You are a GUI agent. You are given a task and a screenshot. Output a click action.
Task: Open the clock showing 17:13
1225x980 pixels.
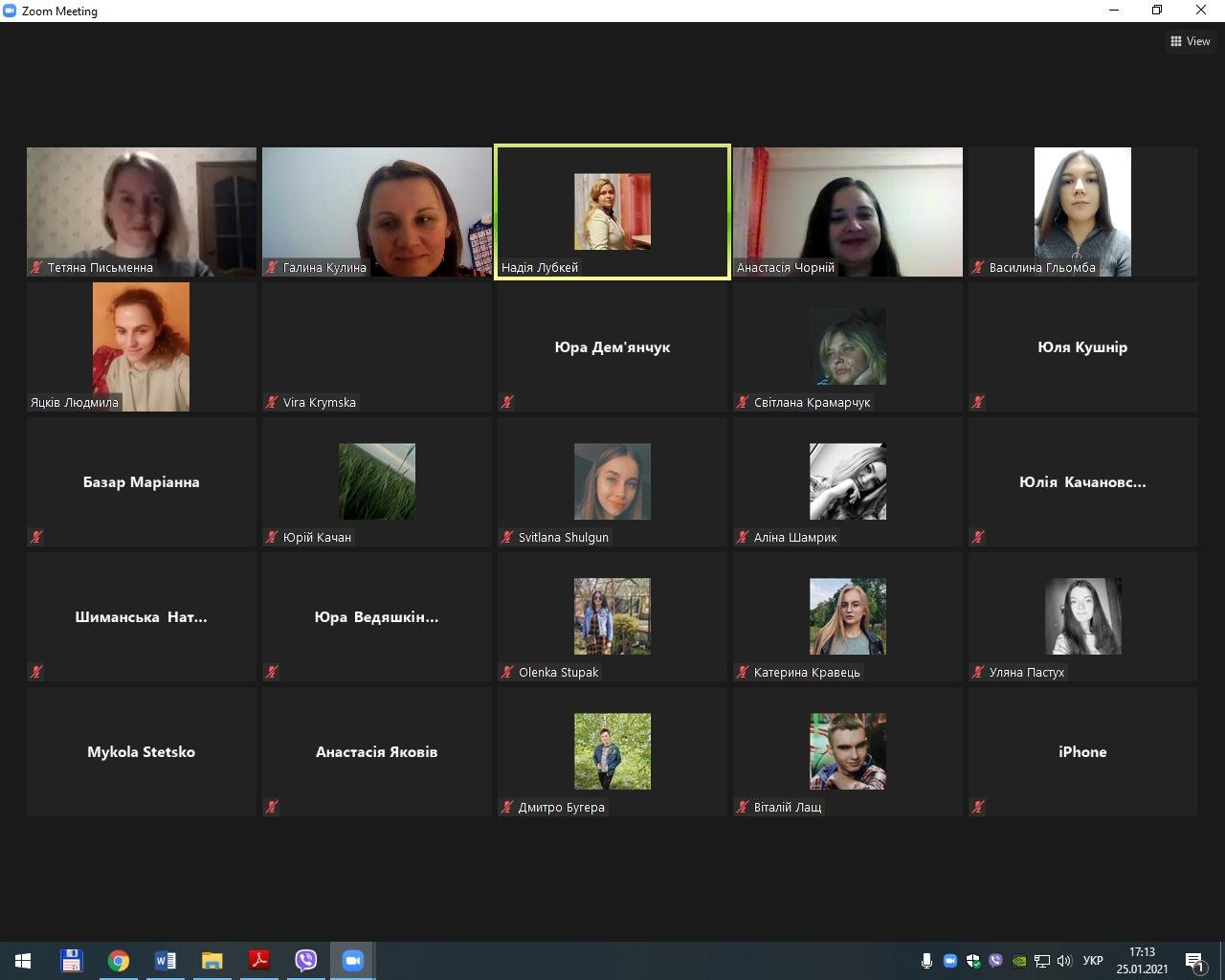tap(1142, 961)
